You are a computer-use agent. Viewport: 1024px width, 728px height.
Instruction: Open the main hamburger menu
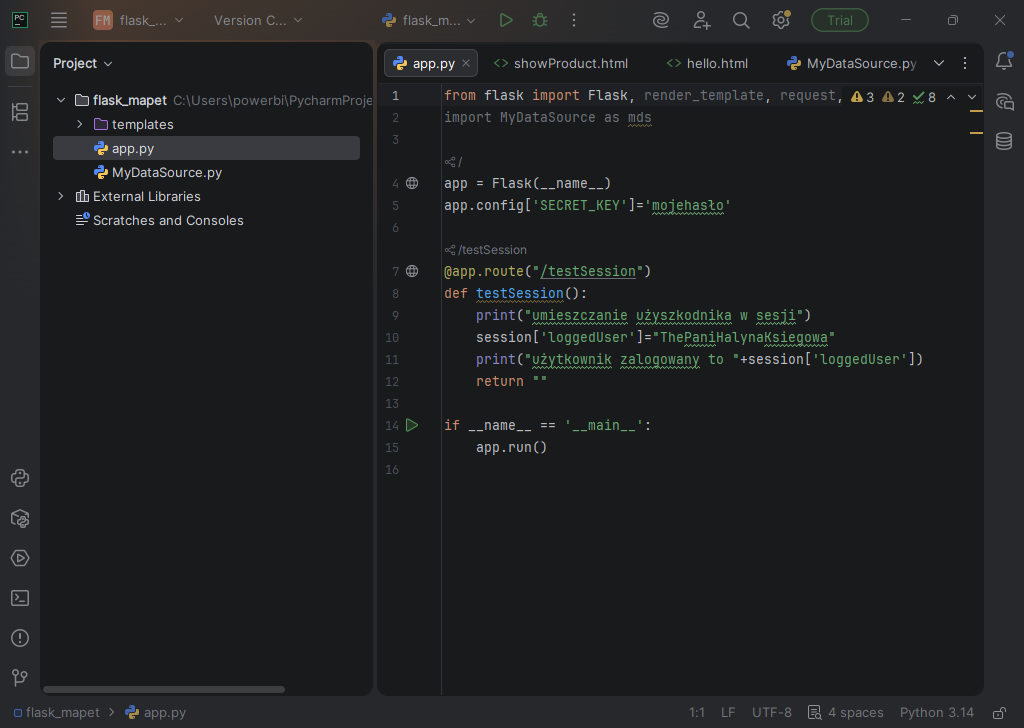point(59,20)
